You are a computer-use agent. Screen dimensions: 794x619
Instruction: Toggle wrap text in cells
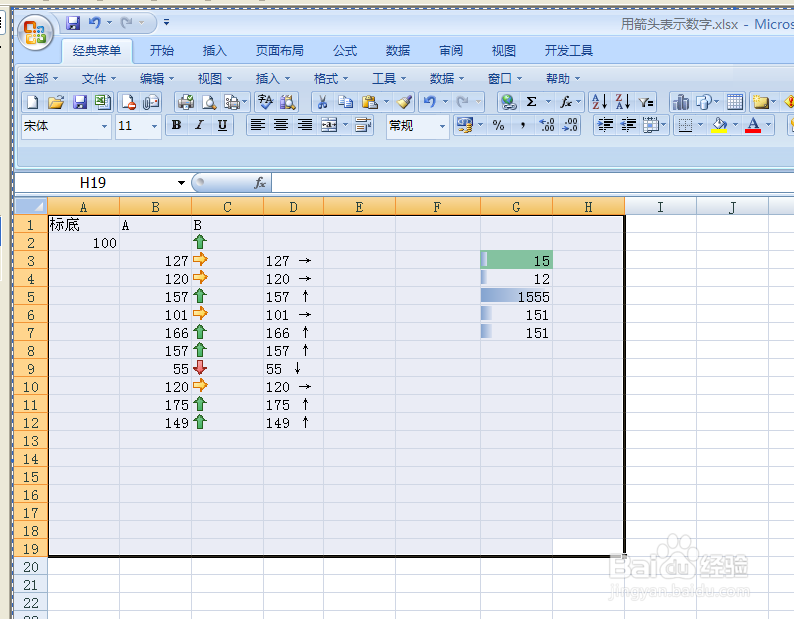363,125
